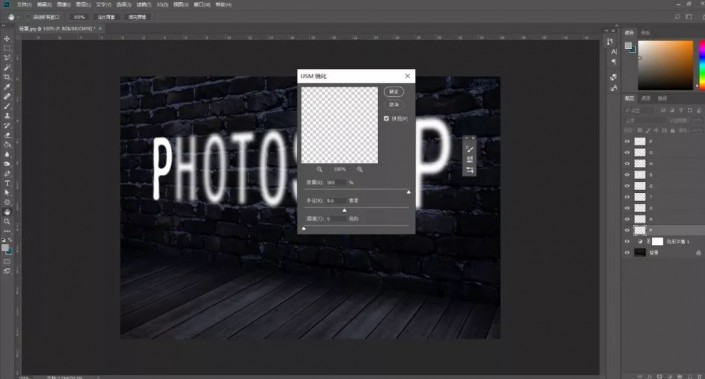Click the 100% button in options bar
This screenshot has width=705, height=379.
79,17
